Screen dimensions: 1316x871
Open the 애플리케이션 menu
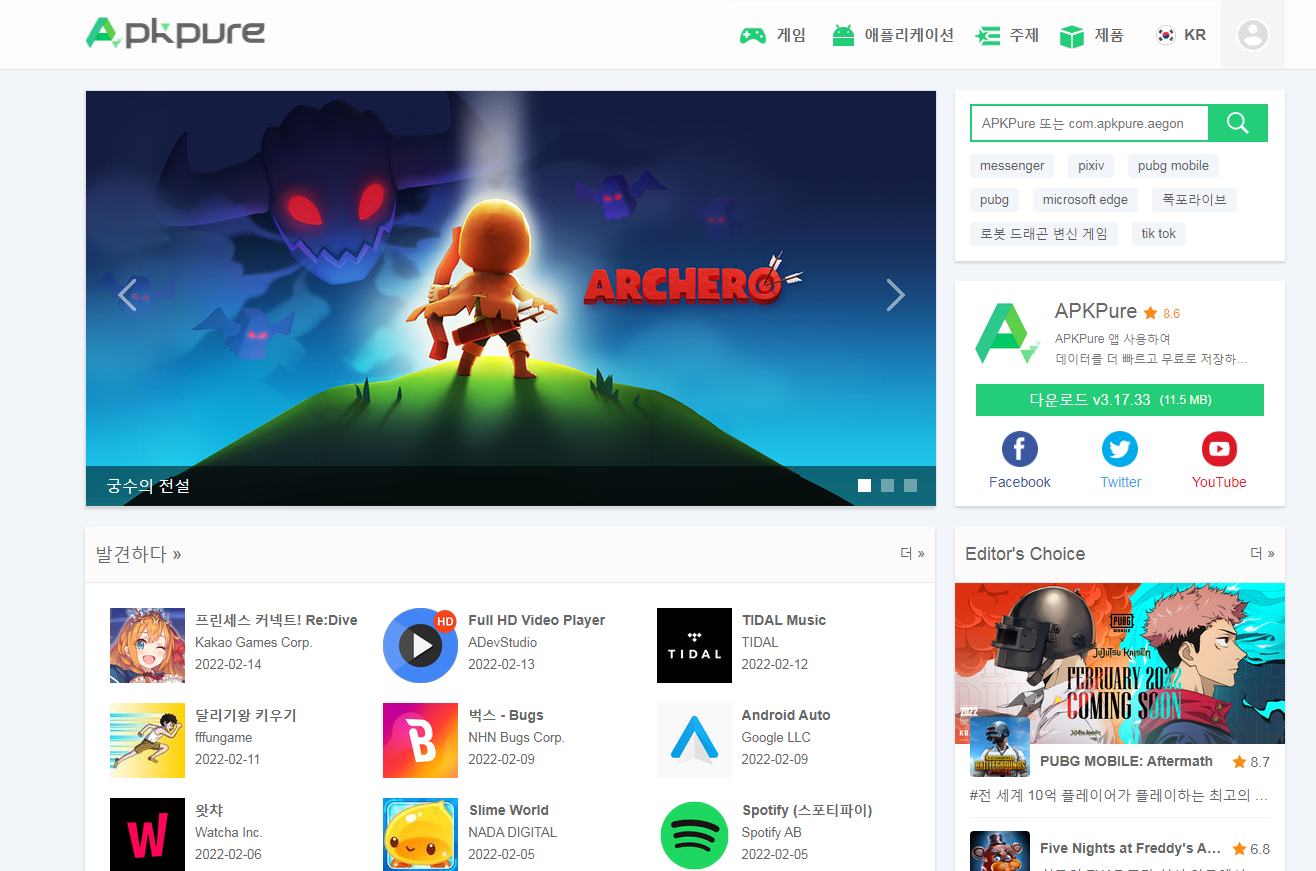tap(909, 35)
